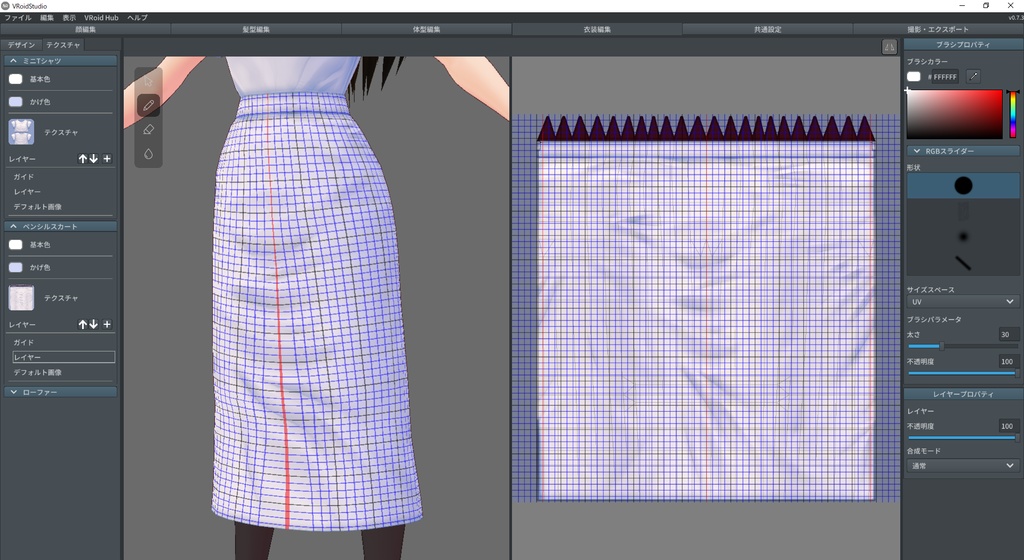Move ペンシルスカート layer up with up arrow
The image size is (1024, 560).
tap(82, 324)
